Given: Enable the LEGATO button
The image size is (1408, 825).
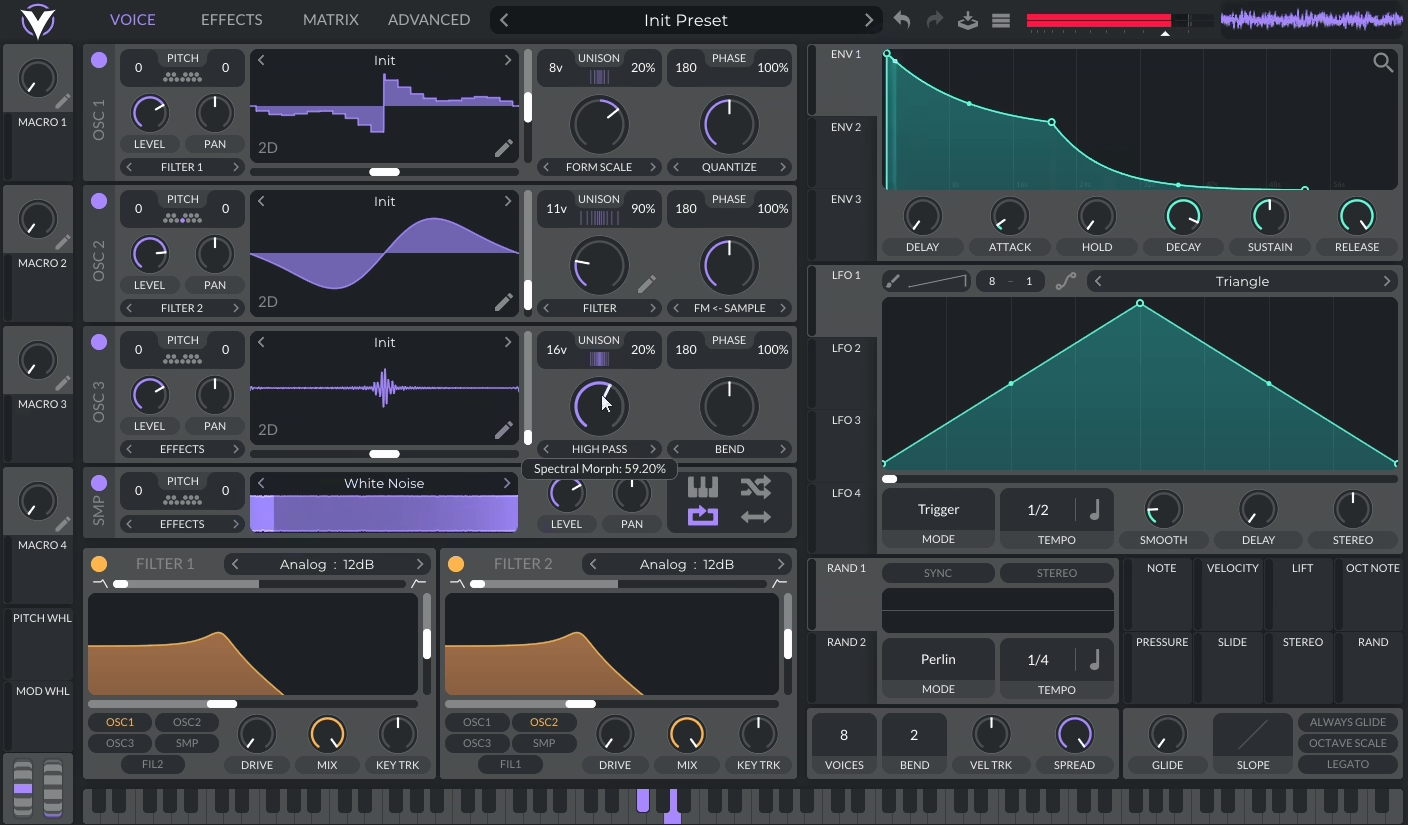Looking at the screenshot, I should (1347, 764).
